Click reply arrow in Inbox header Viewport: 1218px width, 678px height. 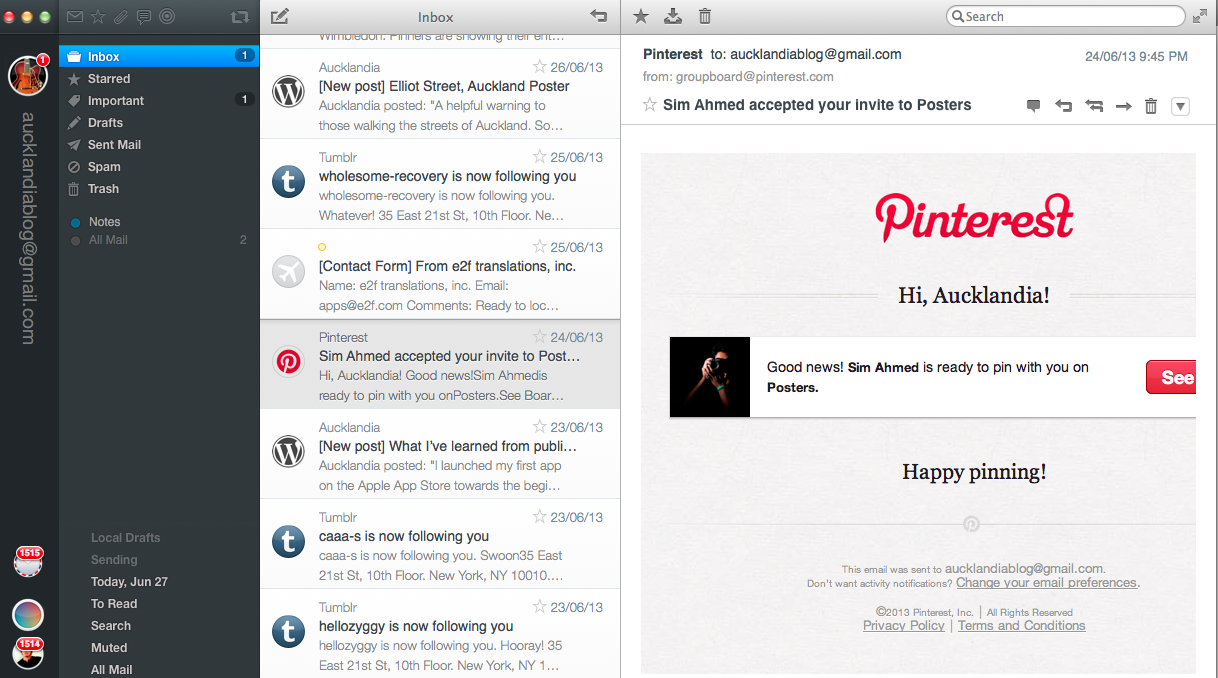tap(599, 16)
